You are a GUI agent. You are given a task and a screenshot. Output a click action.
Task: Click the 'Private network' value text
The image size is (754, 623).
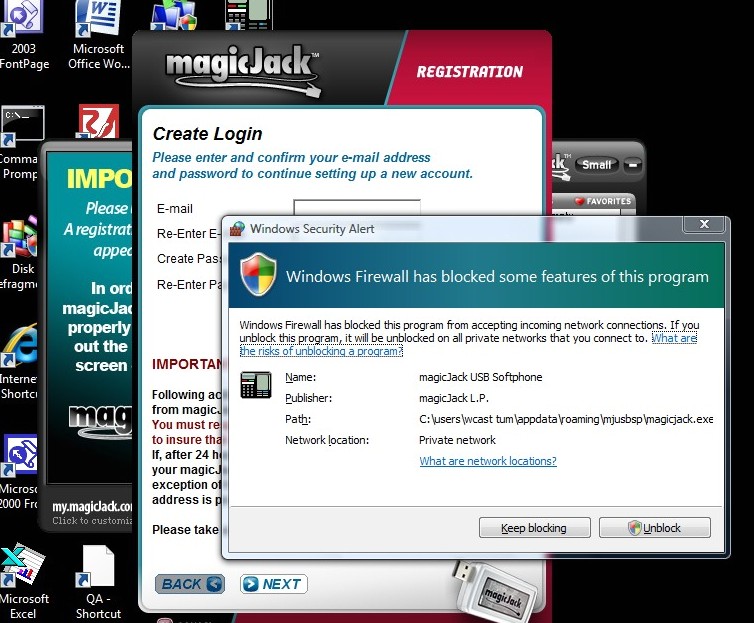point(457,440)
